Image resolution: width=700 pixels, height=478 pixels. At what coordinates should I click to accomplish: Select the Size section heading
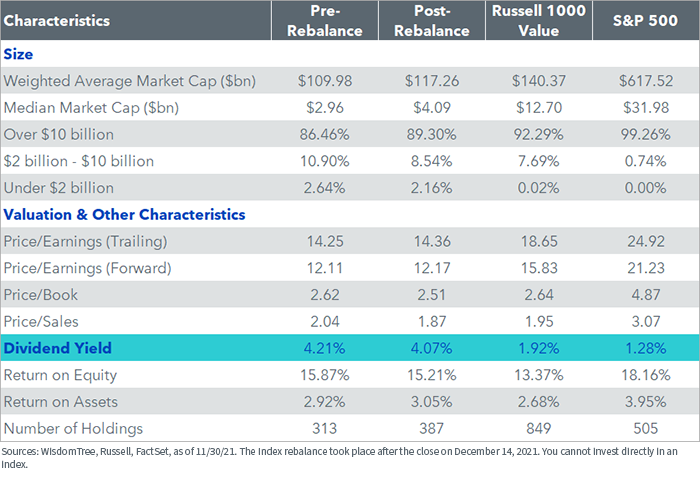click(18, 54)
